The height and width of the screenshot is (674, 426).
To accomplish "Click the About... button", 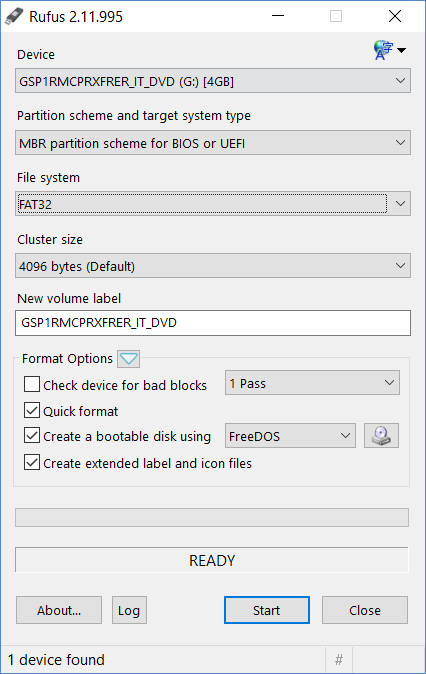I will pos(59,610).
